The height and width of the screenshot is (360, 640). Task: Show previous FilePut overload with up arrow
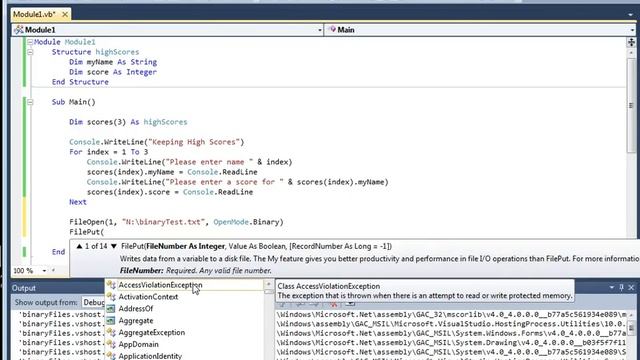point(79,246)
